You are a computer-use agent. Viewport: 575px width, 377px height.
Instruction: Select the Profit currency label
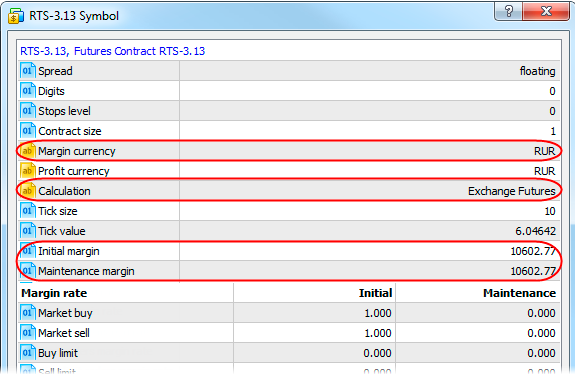[x=74, y=171]
